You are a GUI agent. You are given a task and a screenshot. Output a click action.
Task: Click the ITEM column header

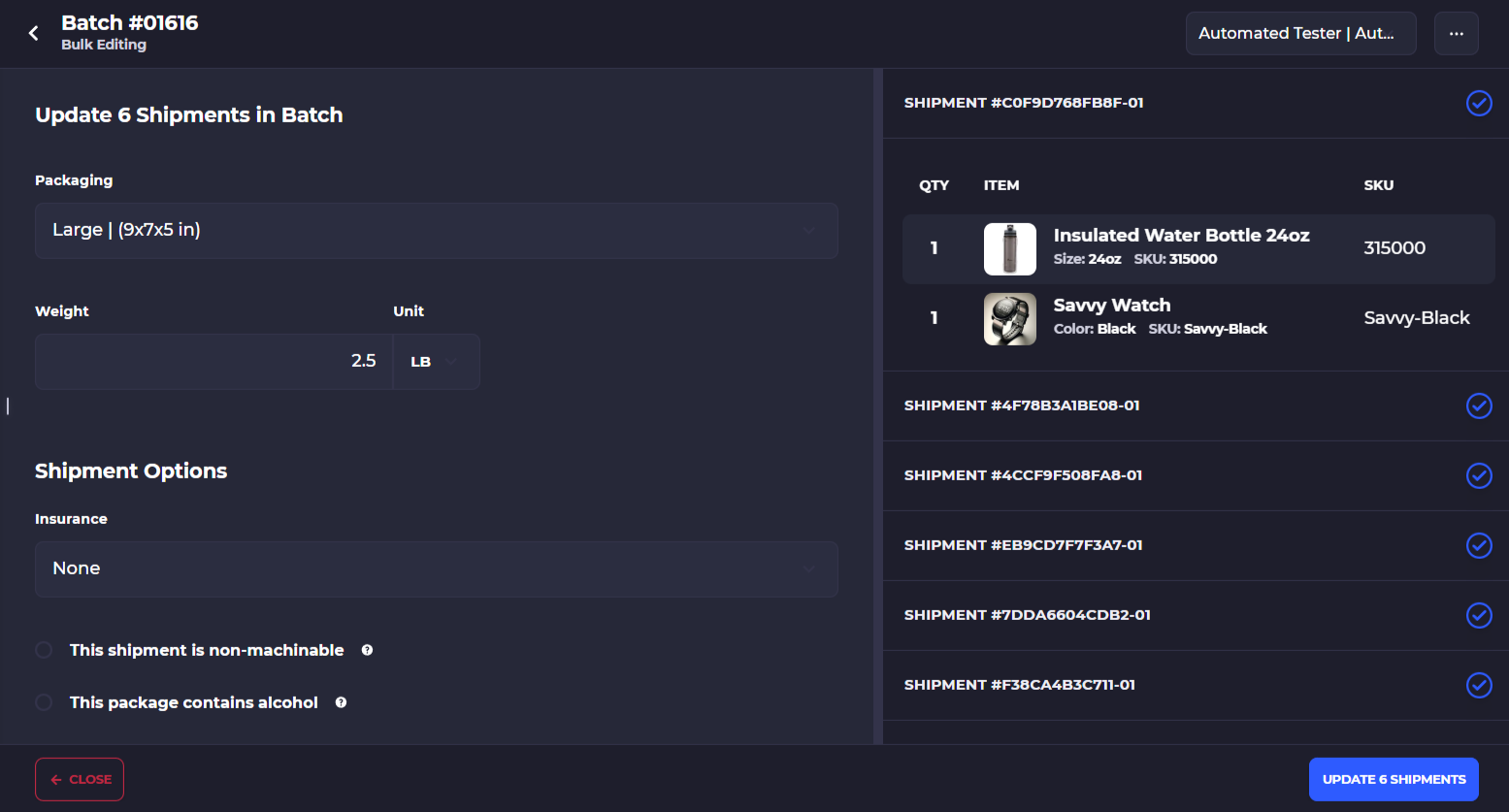coord(1001,185)
